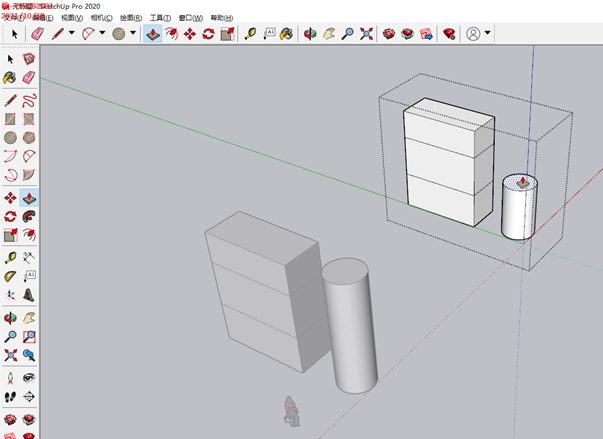Choose the Look Around eye tool
The width and height of the screenshot is (603, 439).
pyautogui.click(x=29, y=377)
